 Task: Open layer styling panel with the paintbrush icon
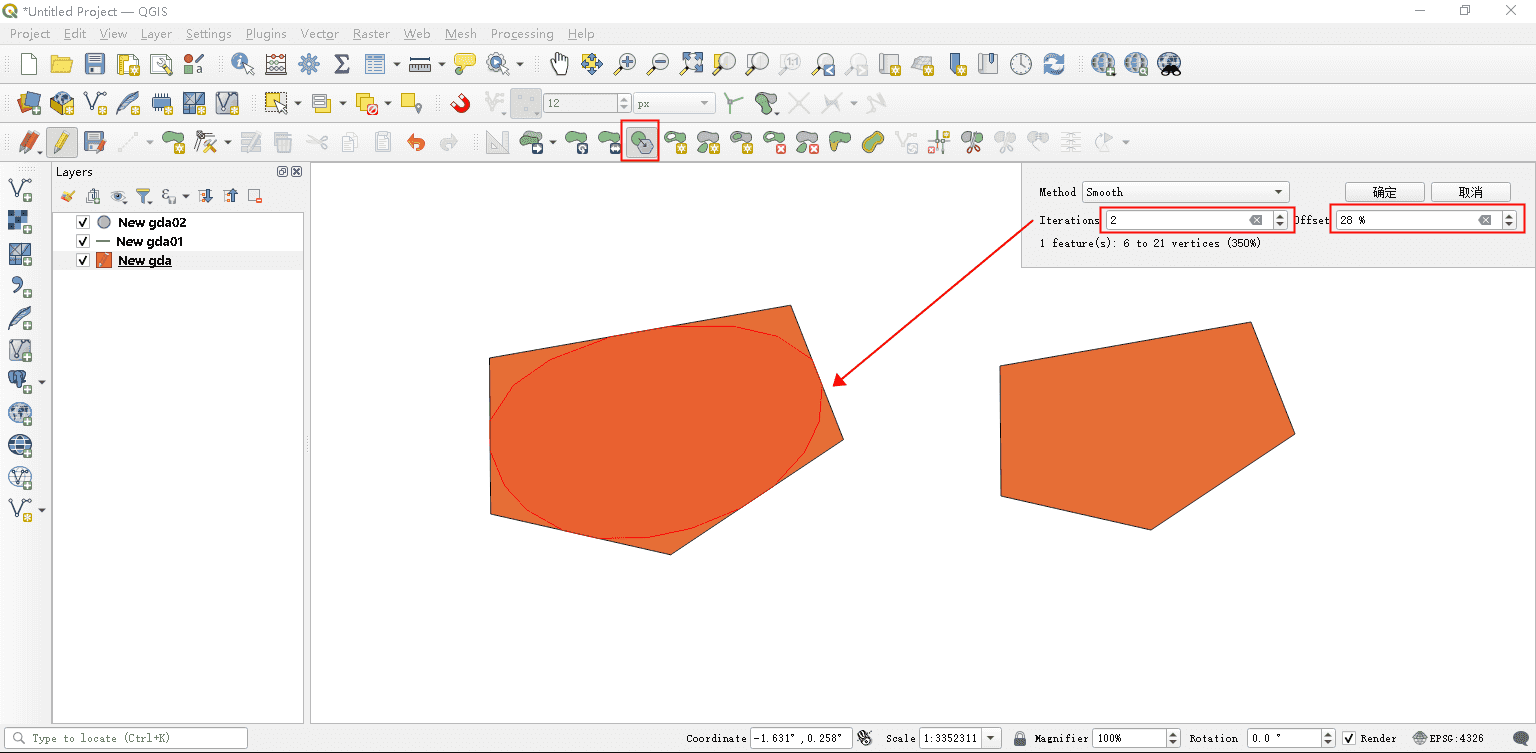click(68, 196)
